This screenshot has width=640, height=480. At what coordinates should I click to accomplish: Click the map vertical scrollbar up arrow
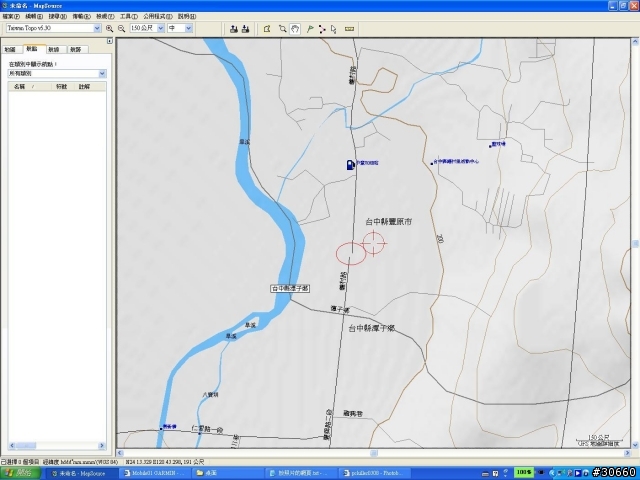coord(635,42)
